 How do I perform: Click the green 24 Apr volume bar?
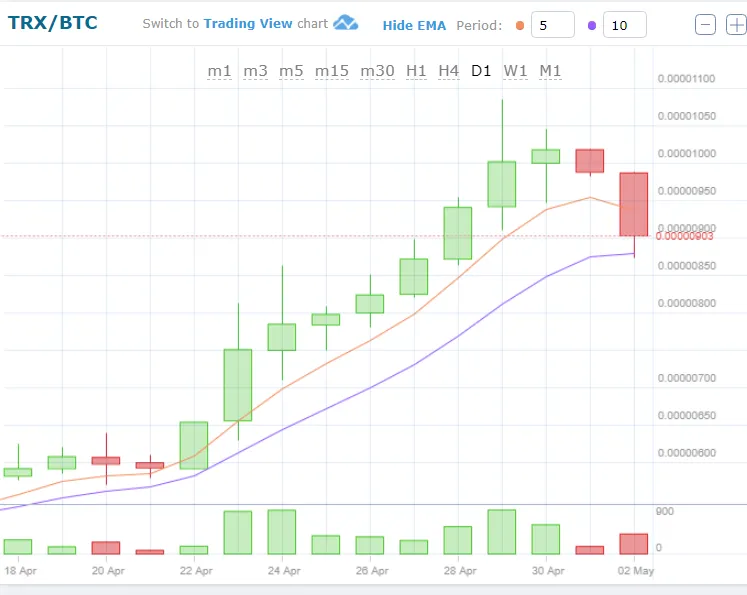click(282, 532)
